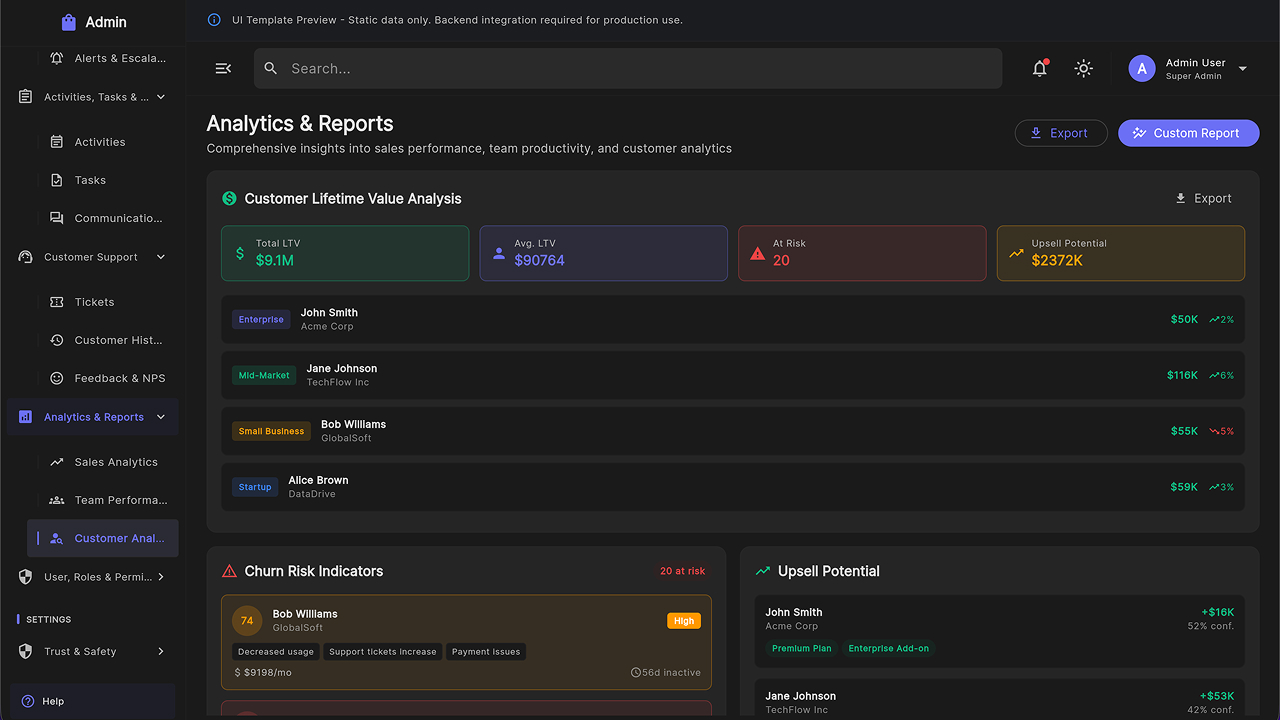Open Bob Williams churn risk card

point(466,642)
